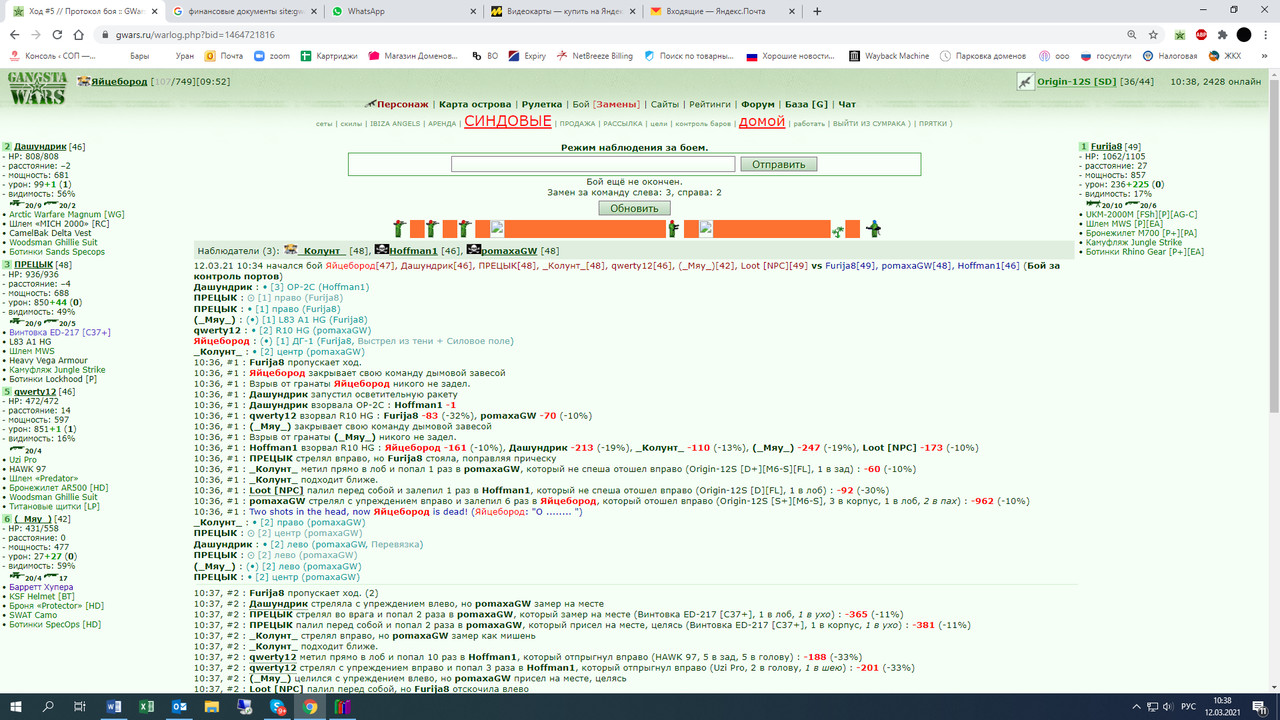Bookmark this page with the star icon

point(1154,34)
